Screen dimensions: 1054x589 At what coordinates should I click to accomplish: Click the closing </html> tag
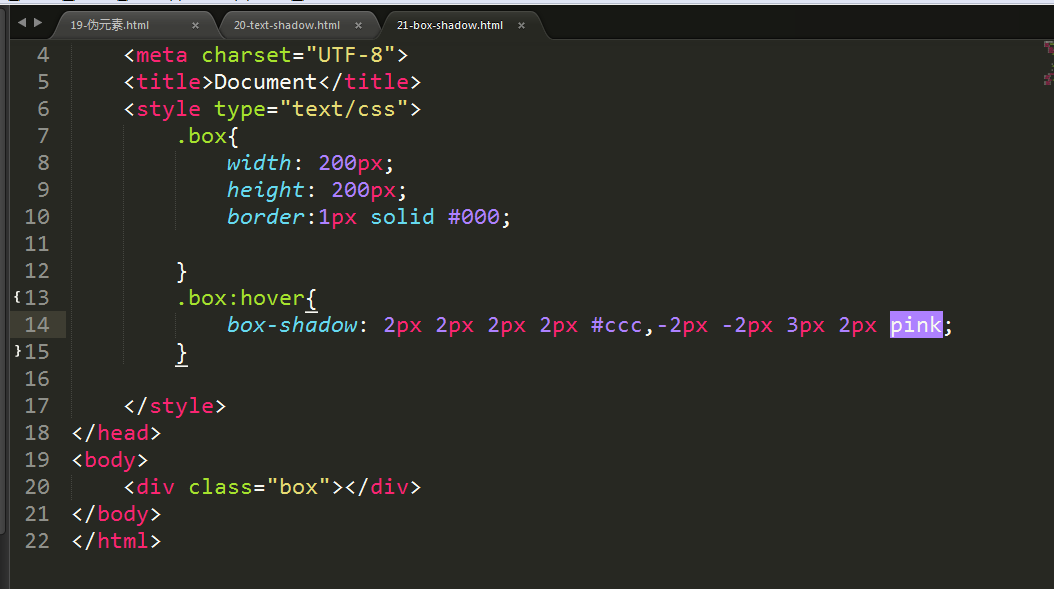pos(116,541)
